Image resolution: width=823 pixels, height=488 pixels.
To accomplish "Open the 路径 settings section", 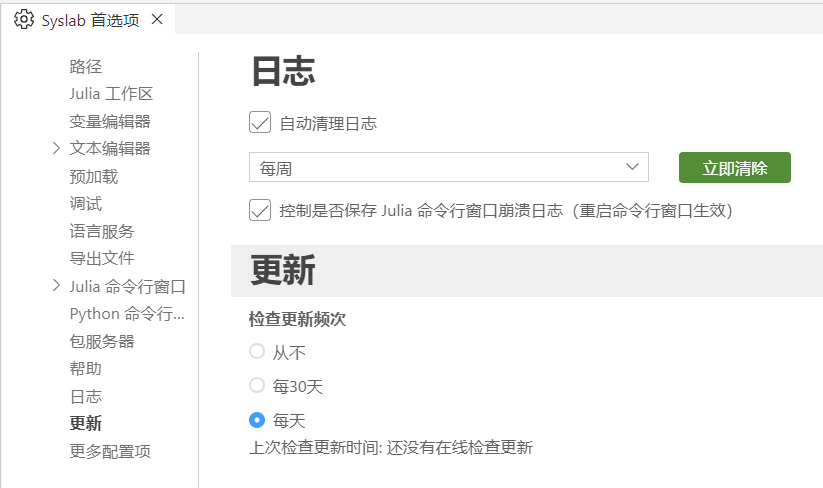I will pyautogui.click(x=86, y=67).
